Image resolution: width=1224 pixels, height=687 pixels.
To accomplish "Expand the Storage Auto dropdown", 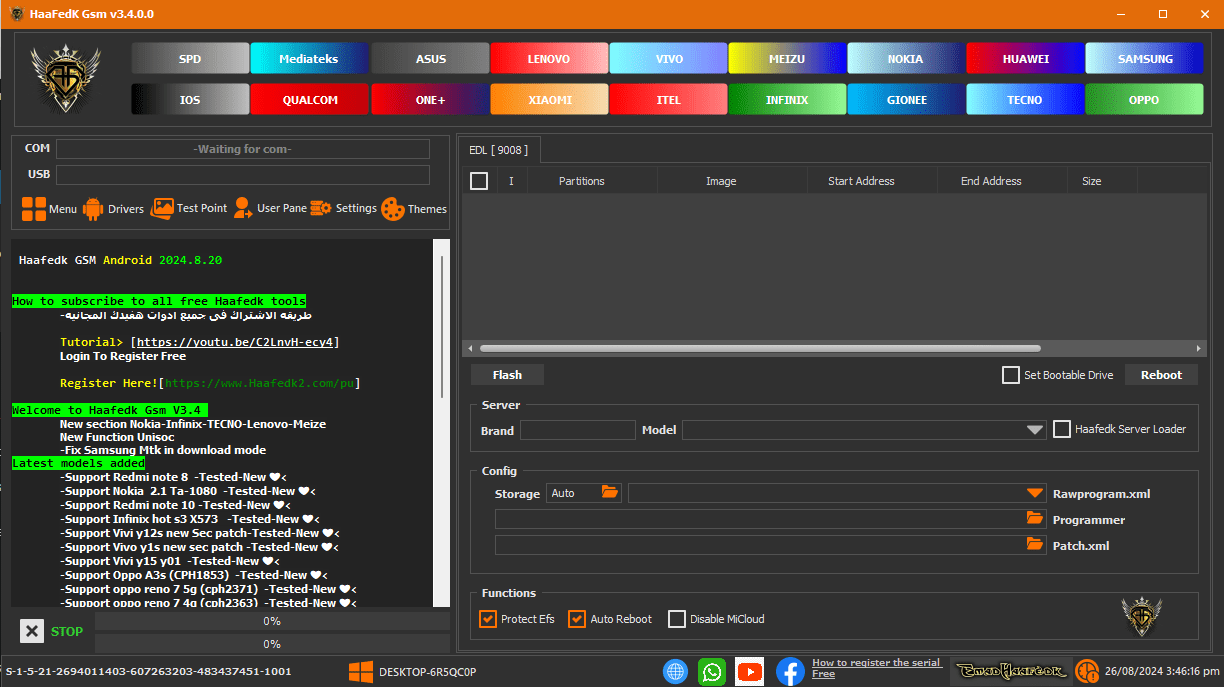I will [608, 493].
